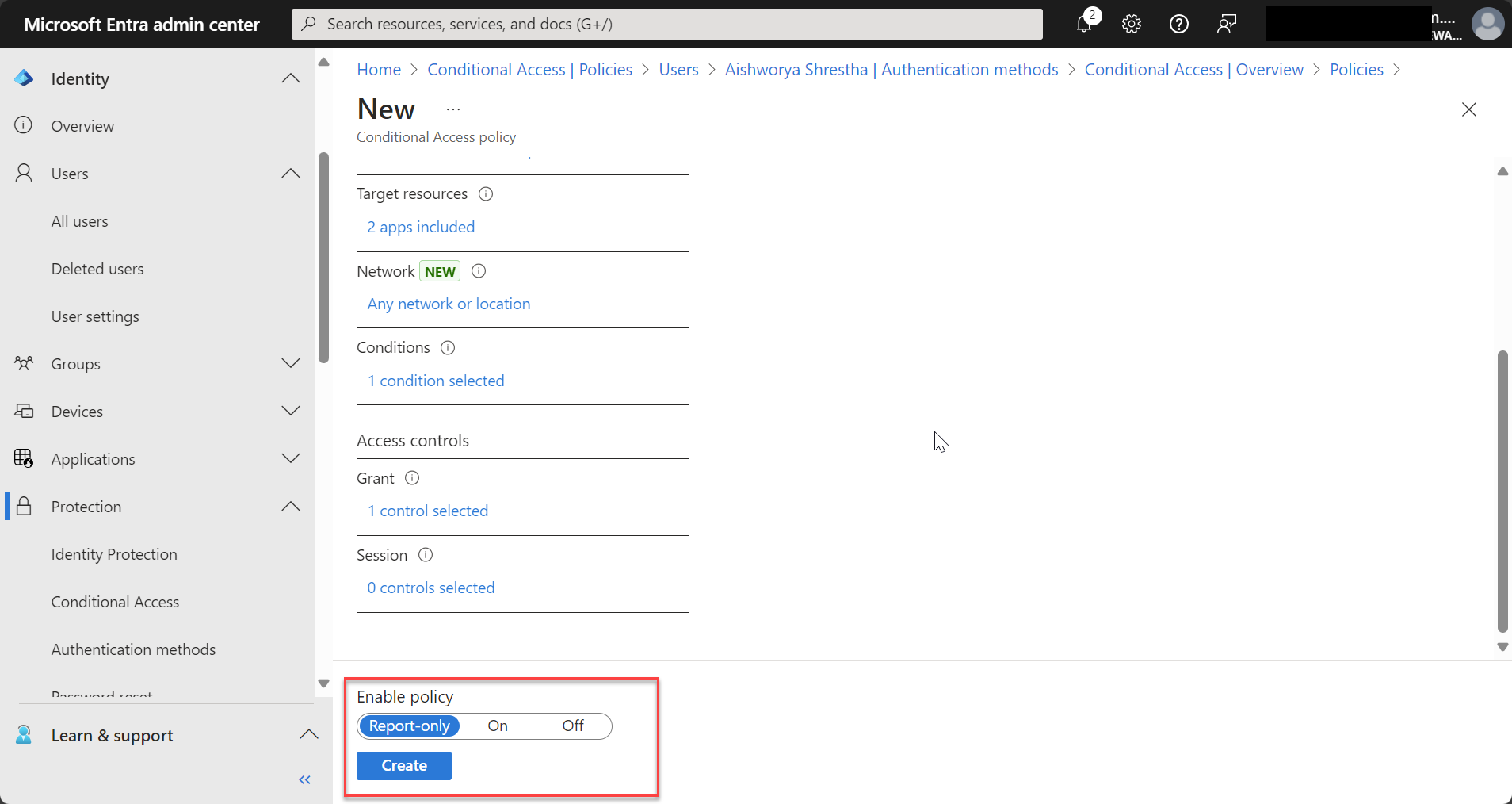Close the New policy pane
The image size is (1512, 804).
coord(1468,109)
